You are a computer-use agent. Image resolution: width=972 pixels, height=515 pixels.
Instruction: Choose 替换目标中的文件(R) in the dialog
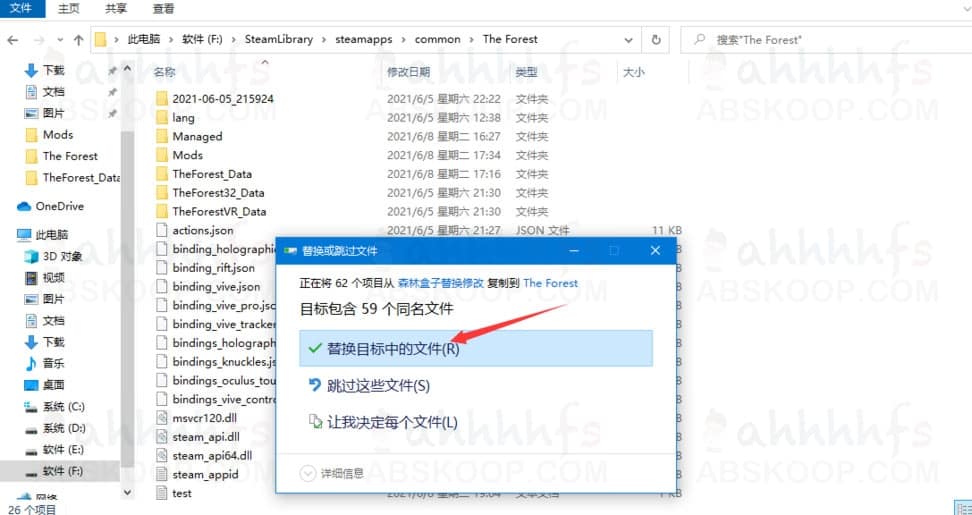(x=476, y=348)
